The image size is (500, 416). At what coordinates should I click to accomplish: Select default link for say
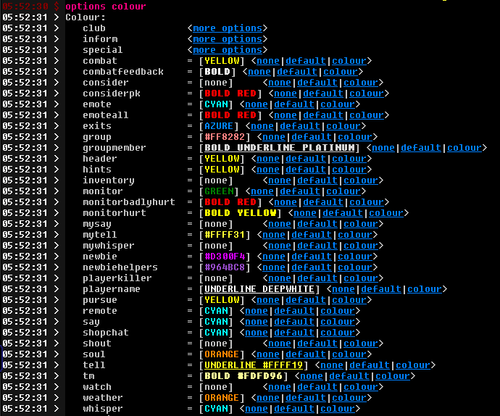pyautogui.click(x=294, y=322)
